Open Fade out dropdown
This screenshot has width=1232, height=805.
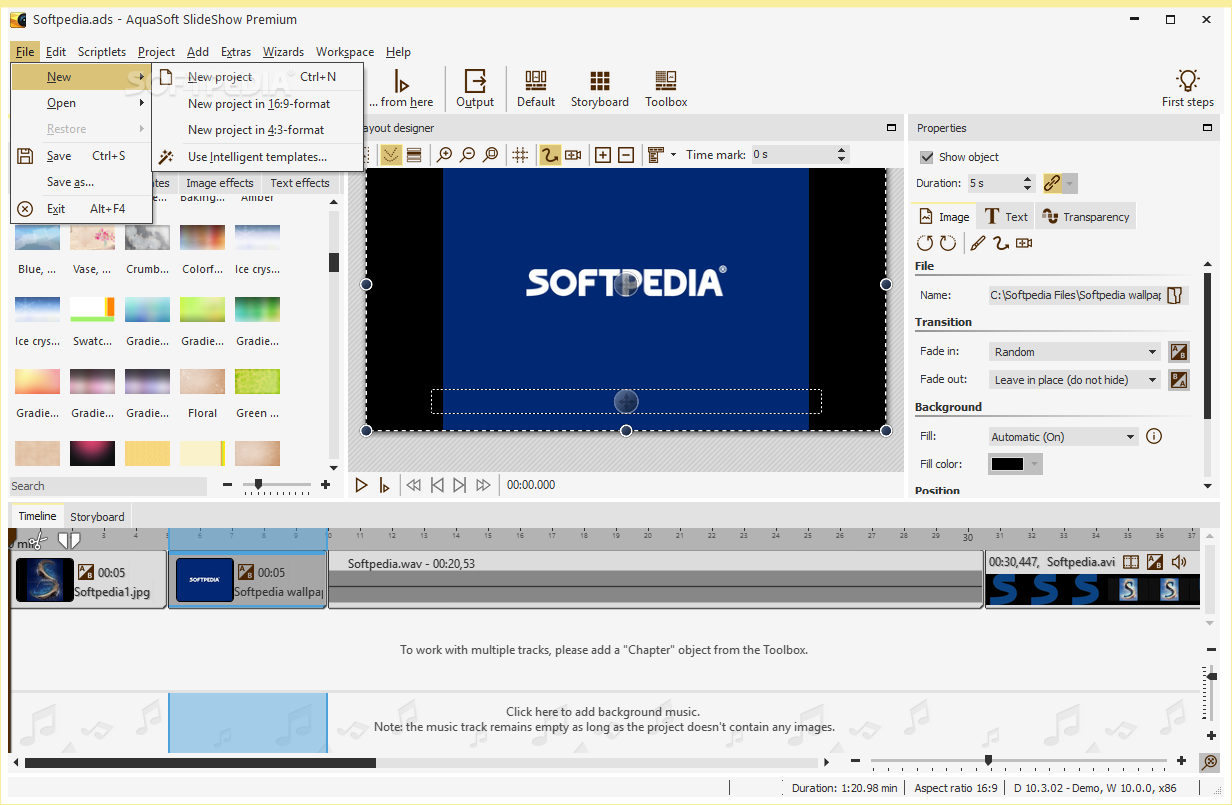1074,380
